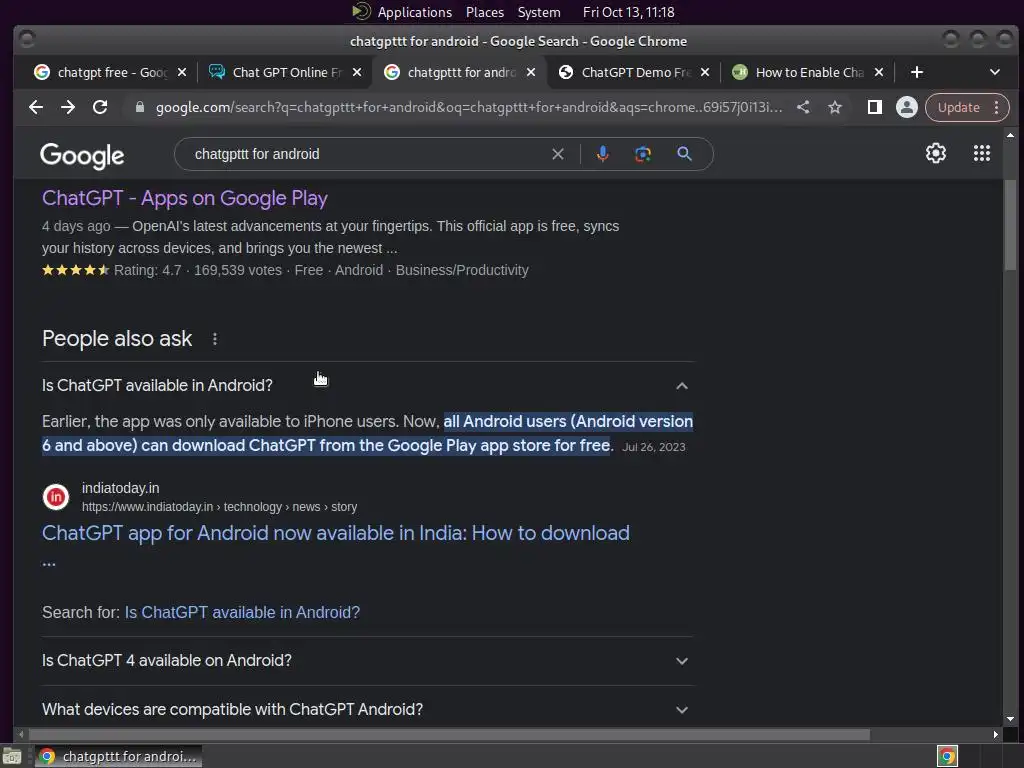Open People also ask options menu
The height and width of the screenshot is (768, 1024).
pyautogui.click(x=215, y=339)
